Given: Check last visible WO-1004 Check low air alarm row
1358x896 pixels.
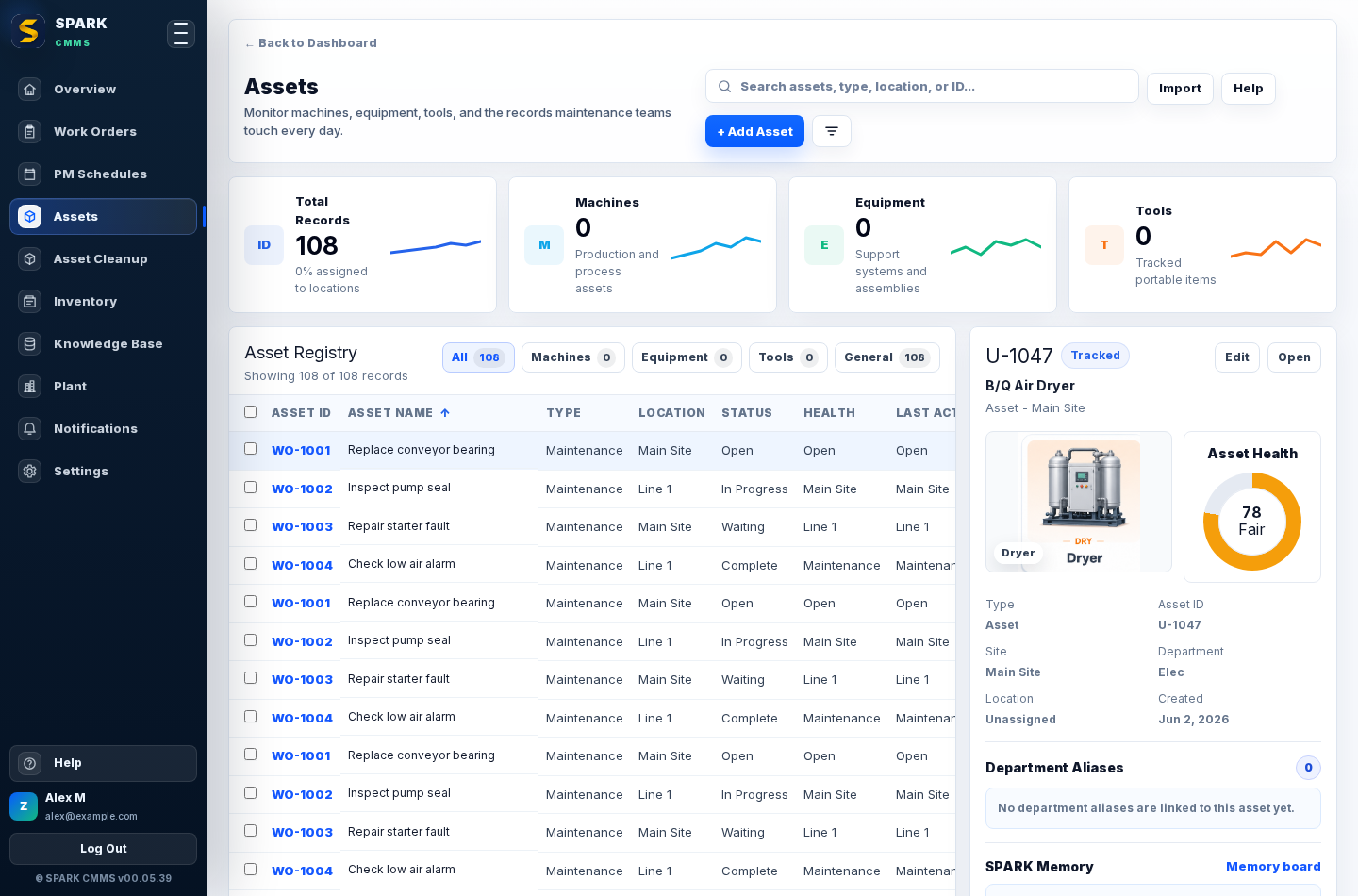Looking at the screenshot, I should pos(251,870).
